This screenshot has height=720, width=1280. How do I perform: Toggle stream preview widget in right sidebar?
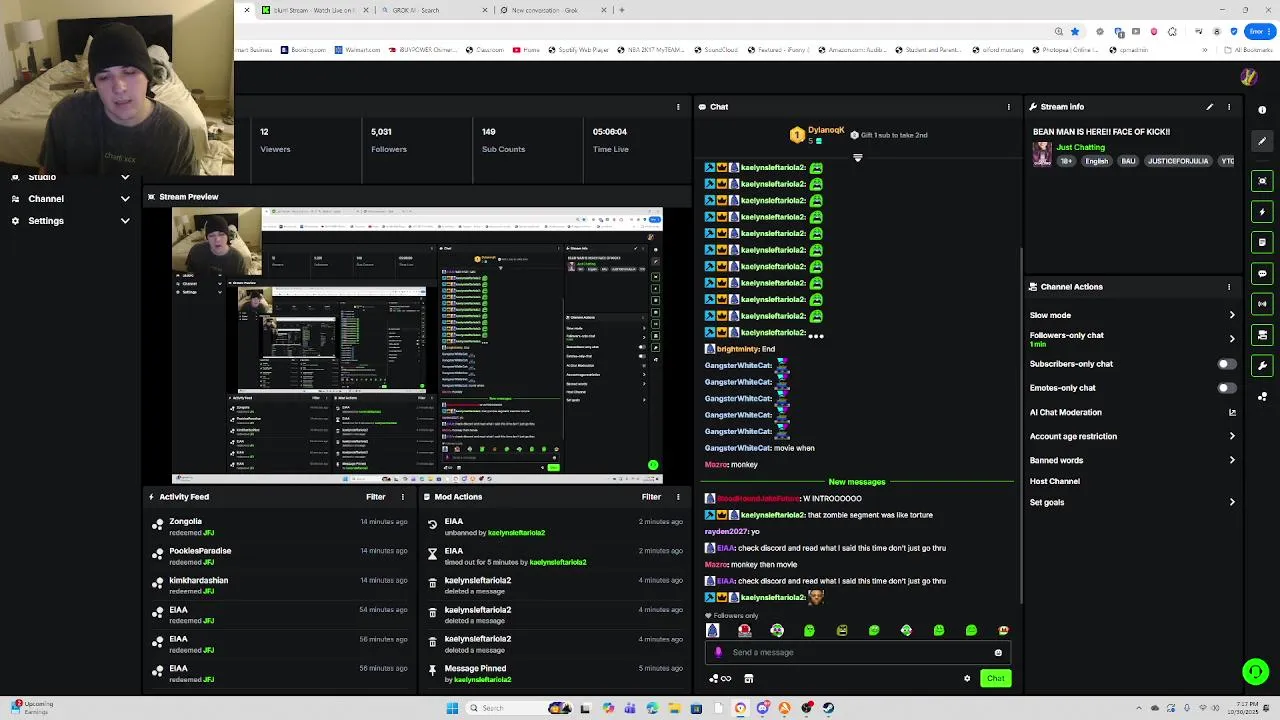(x=1262, y=181)
